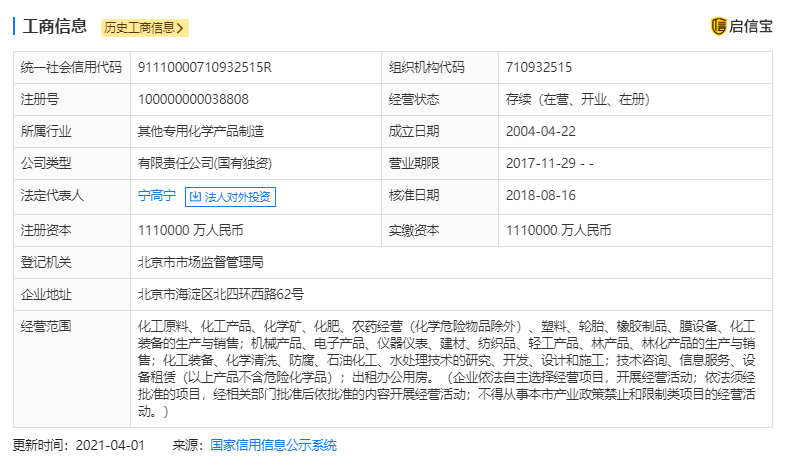The width and height of the screenshot is (789, 457).
Task: Click registration number 100000000038808
Action: (x=193, y=100)
